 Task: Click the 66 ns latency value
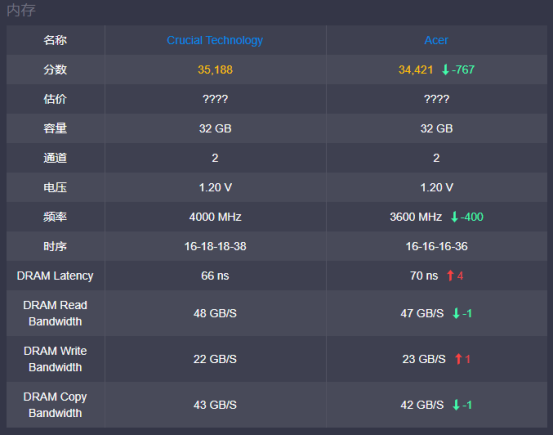pyautogui.click(x=215, y=276)
